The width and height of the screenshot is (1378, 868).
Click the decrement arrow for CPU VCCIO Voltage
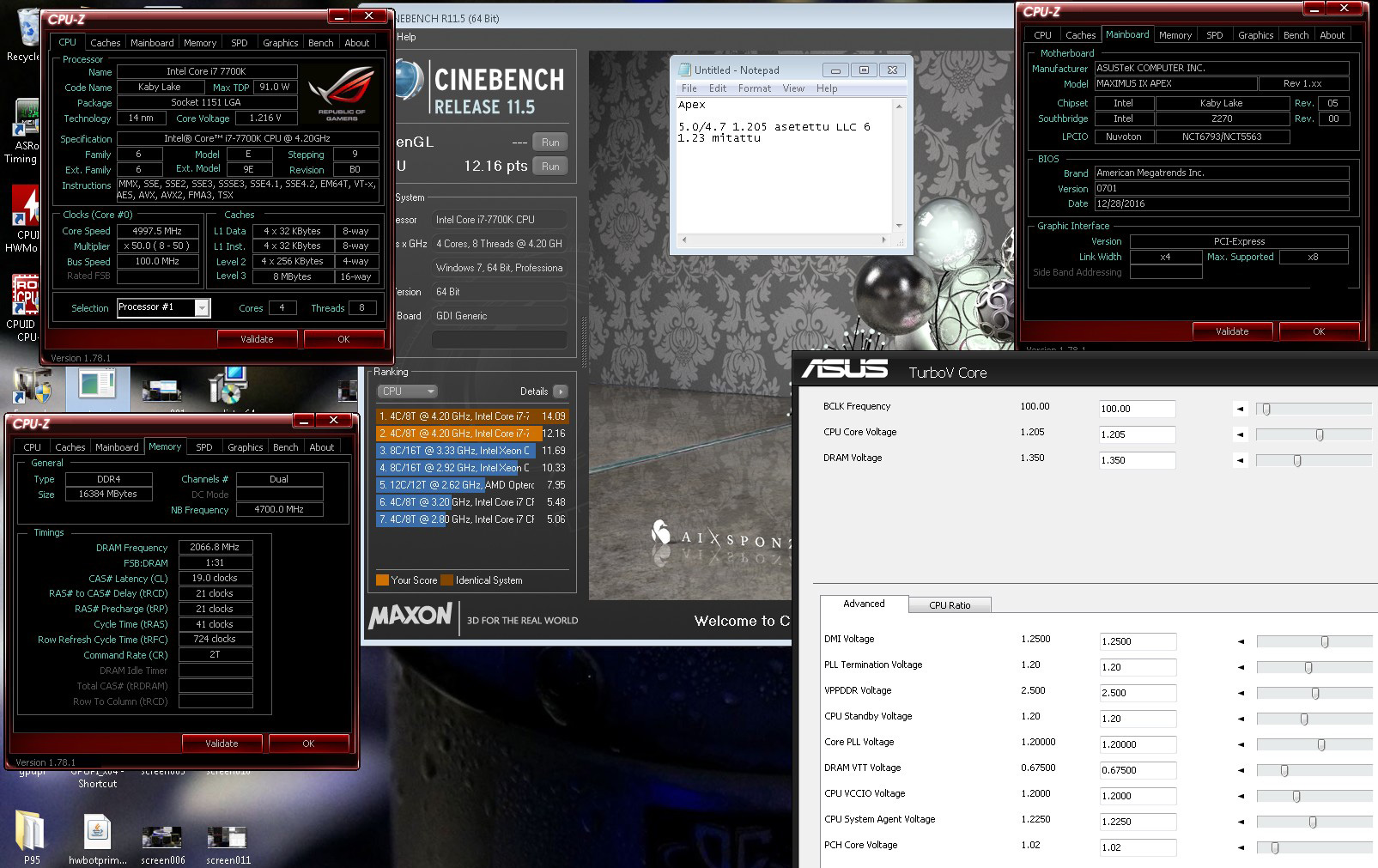[x=1241, y=796]
